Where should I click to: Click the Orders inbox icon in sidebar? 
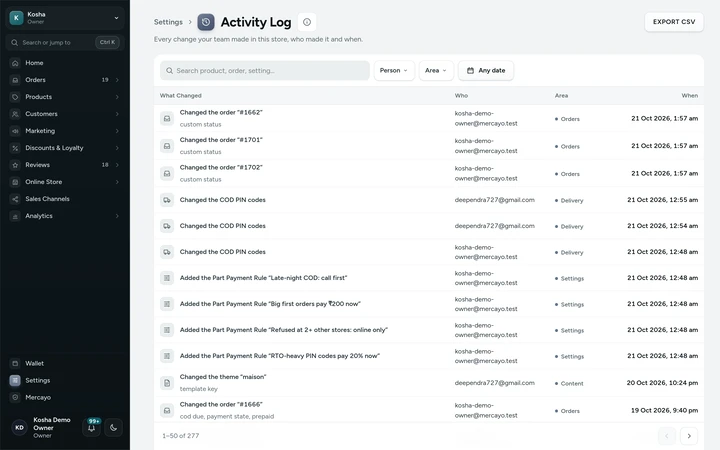pyautogui.click(x=15, y=80)
